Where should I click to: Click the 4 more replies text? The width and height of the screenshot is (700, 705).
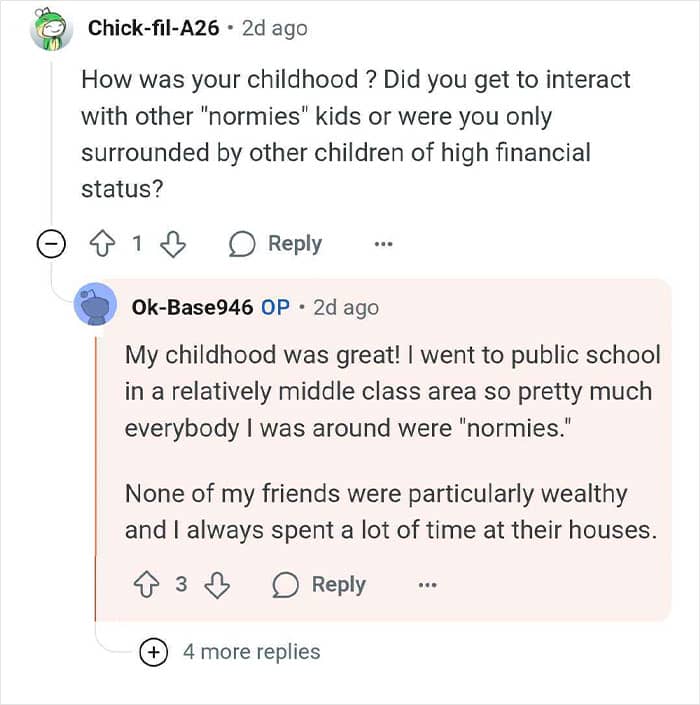click(x=252, y=651)
